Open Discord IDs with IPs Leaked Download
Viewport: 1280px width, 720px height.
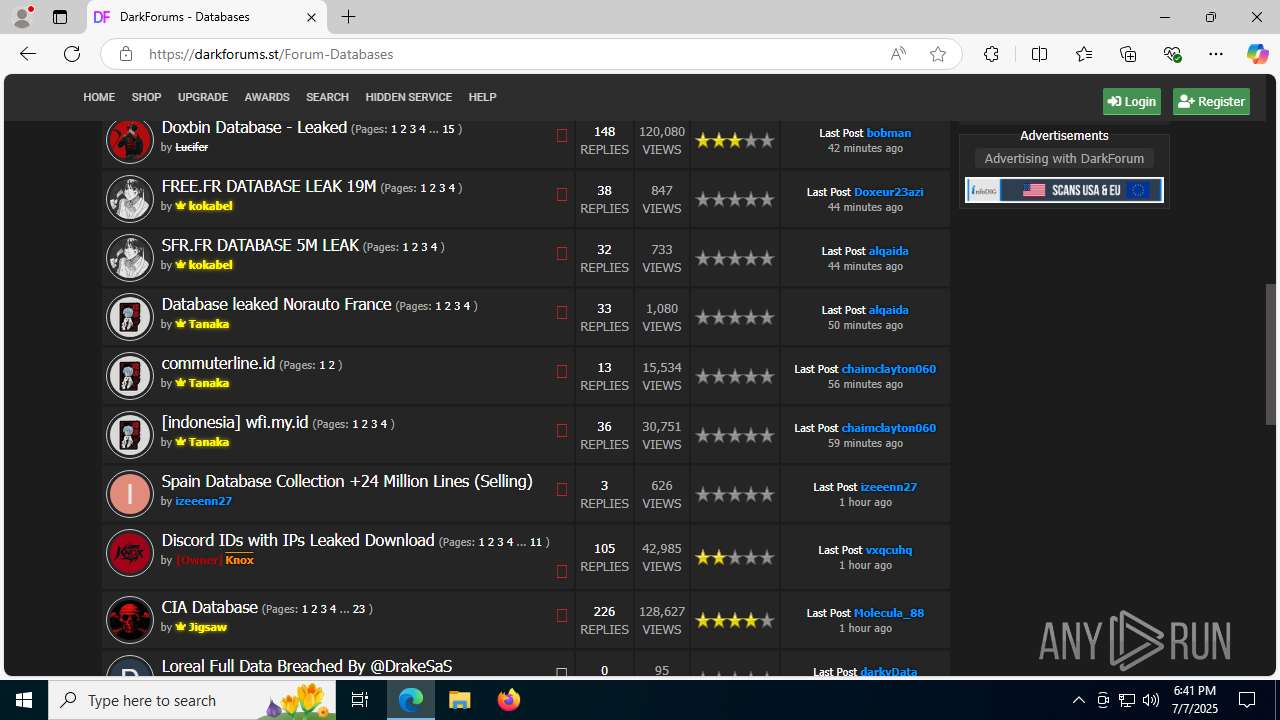[x=298, y=540]
